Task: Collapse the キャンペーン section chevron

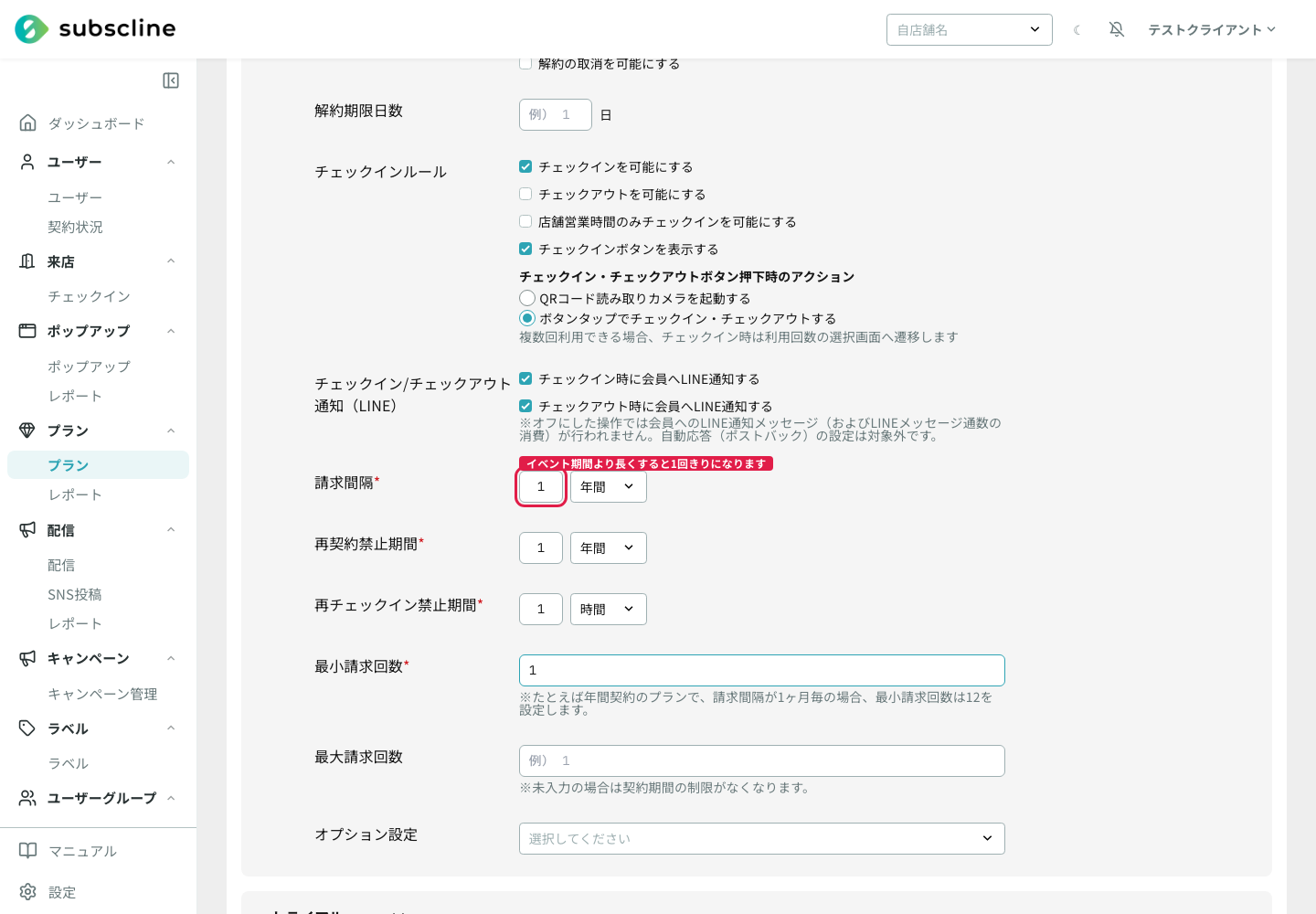Action: [x=171, y=658]
